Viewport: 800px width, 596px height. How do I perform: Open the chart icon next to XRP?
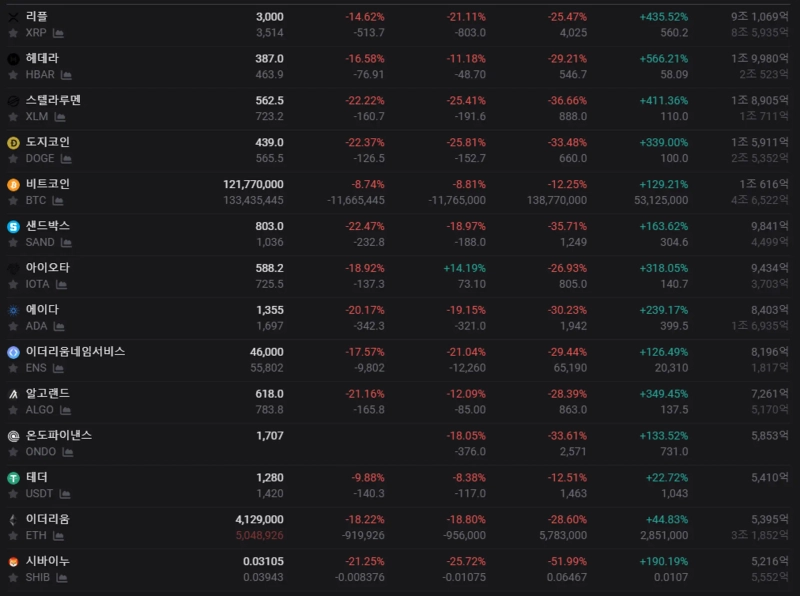(56, 33)
